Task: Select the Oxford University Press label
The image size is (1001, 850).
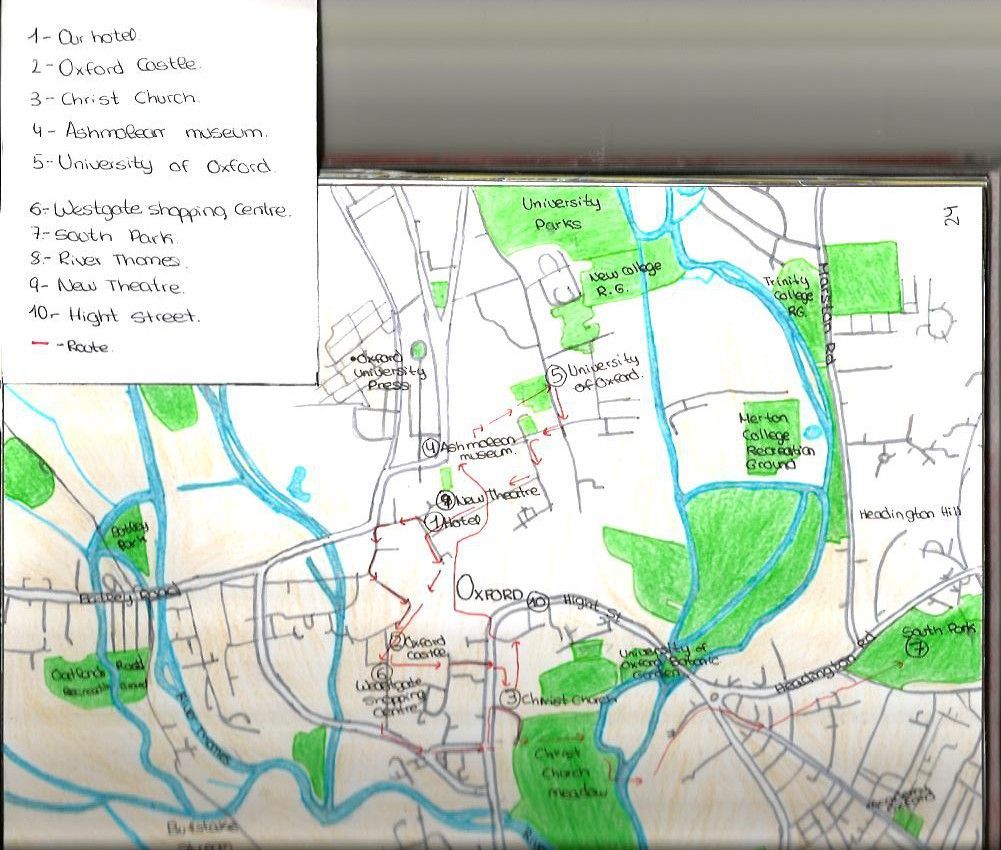Action: pos(388,372)
